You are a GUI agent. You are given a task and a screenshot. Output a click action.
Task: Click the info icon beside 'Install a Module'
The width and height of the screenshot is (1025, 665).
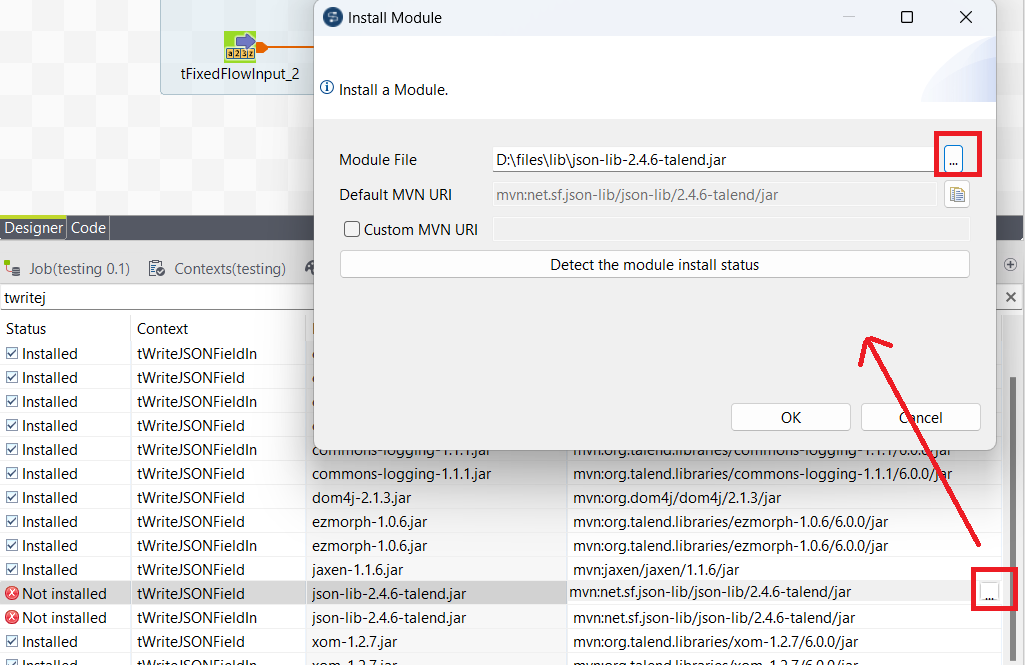[326, 88]
